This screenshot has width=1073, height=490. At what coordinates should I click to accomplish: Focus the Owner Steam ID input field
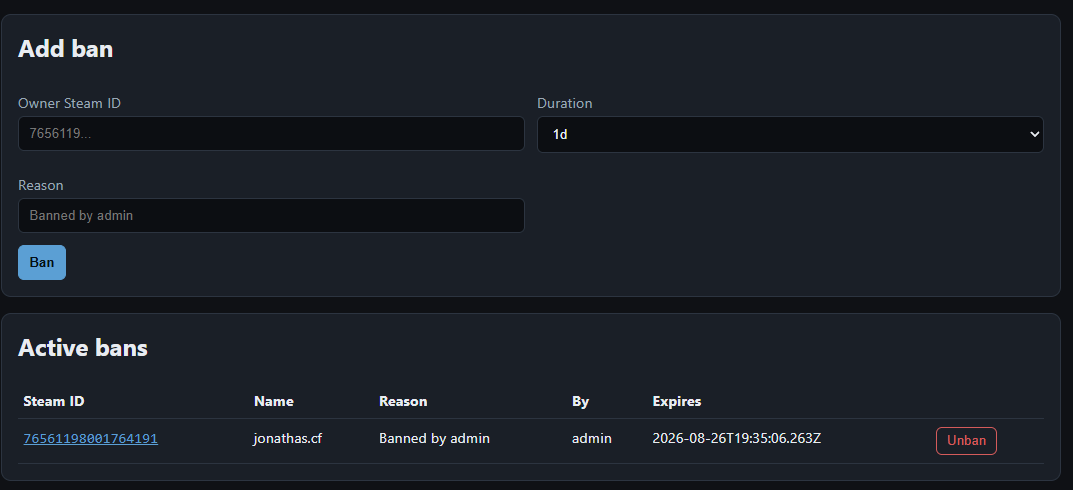[271, 133]
